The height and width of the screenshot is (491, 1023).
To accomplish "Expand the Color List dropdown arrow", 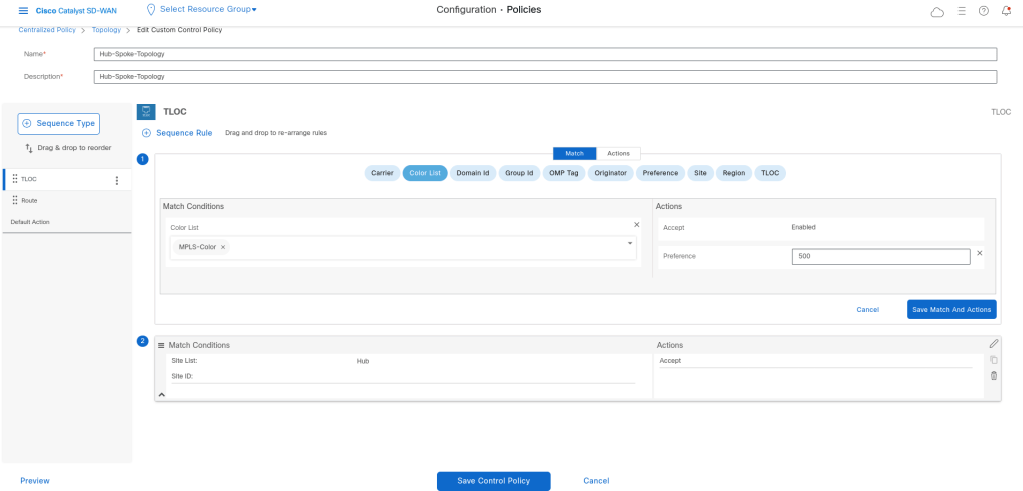I will click(x=630, y=244).
